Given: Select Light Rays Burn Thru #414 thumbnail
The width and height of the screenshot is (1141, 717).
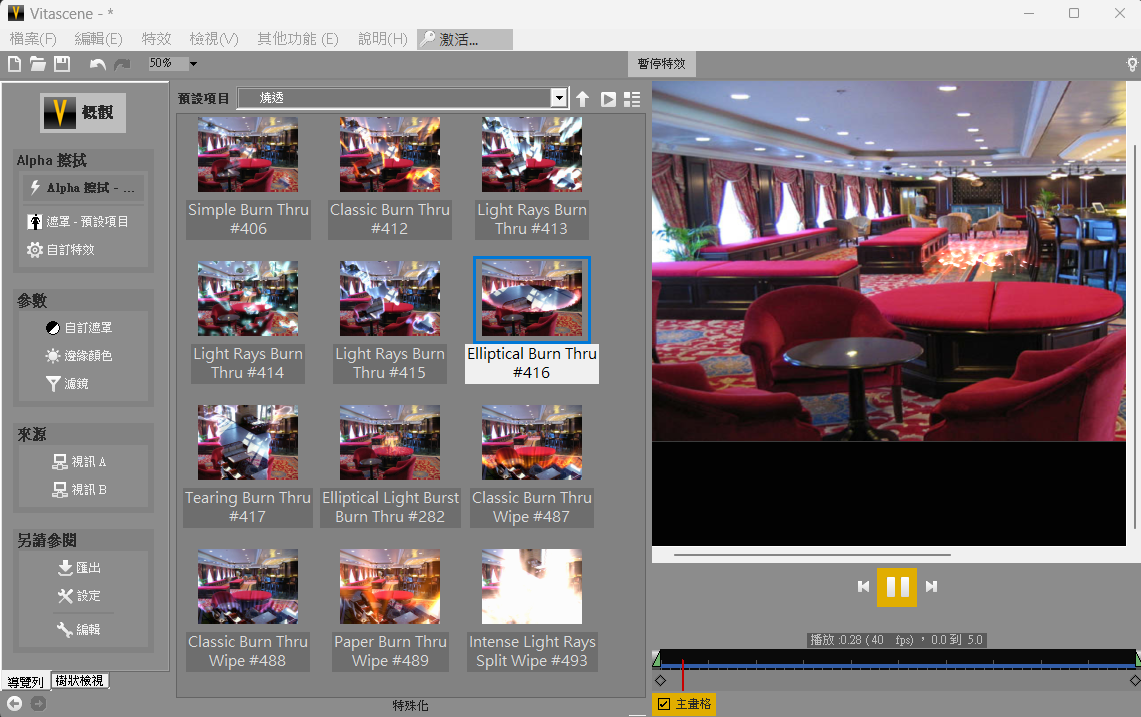Looking at the screenshot, I should [248, 298].
